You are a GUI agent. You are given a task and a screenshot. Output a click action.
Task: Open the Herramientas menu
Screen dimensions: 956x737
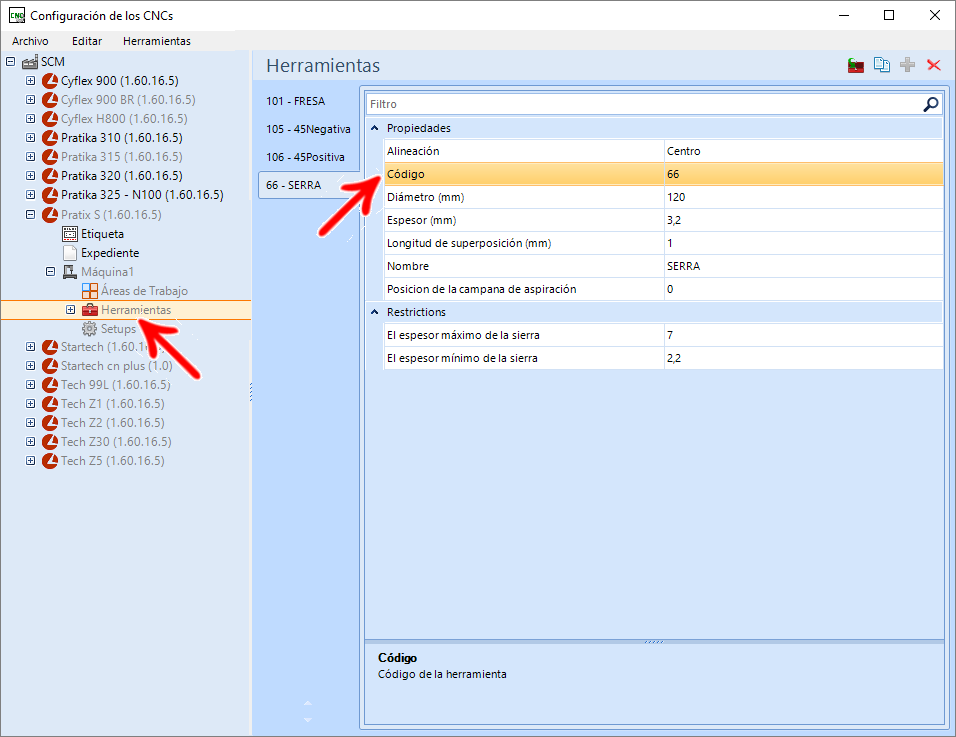click(x=157, y=41)
